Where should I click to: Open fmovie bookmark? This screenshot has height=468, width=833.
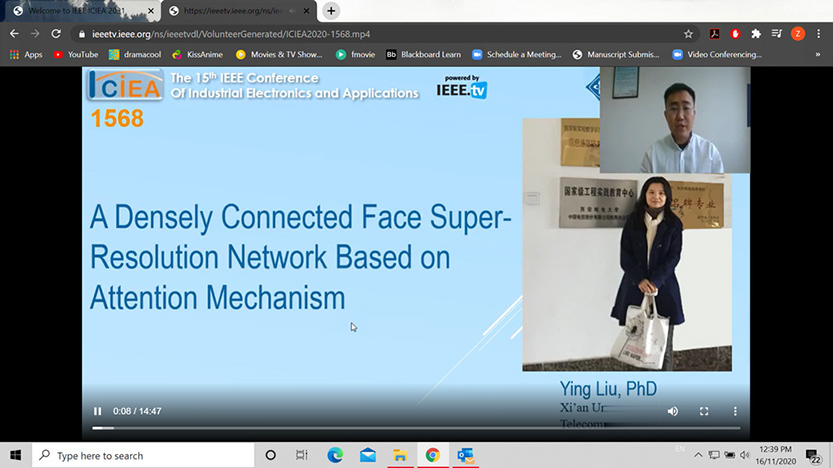point(355,54)
